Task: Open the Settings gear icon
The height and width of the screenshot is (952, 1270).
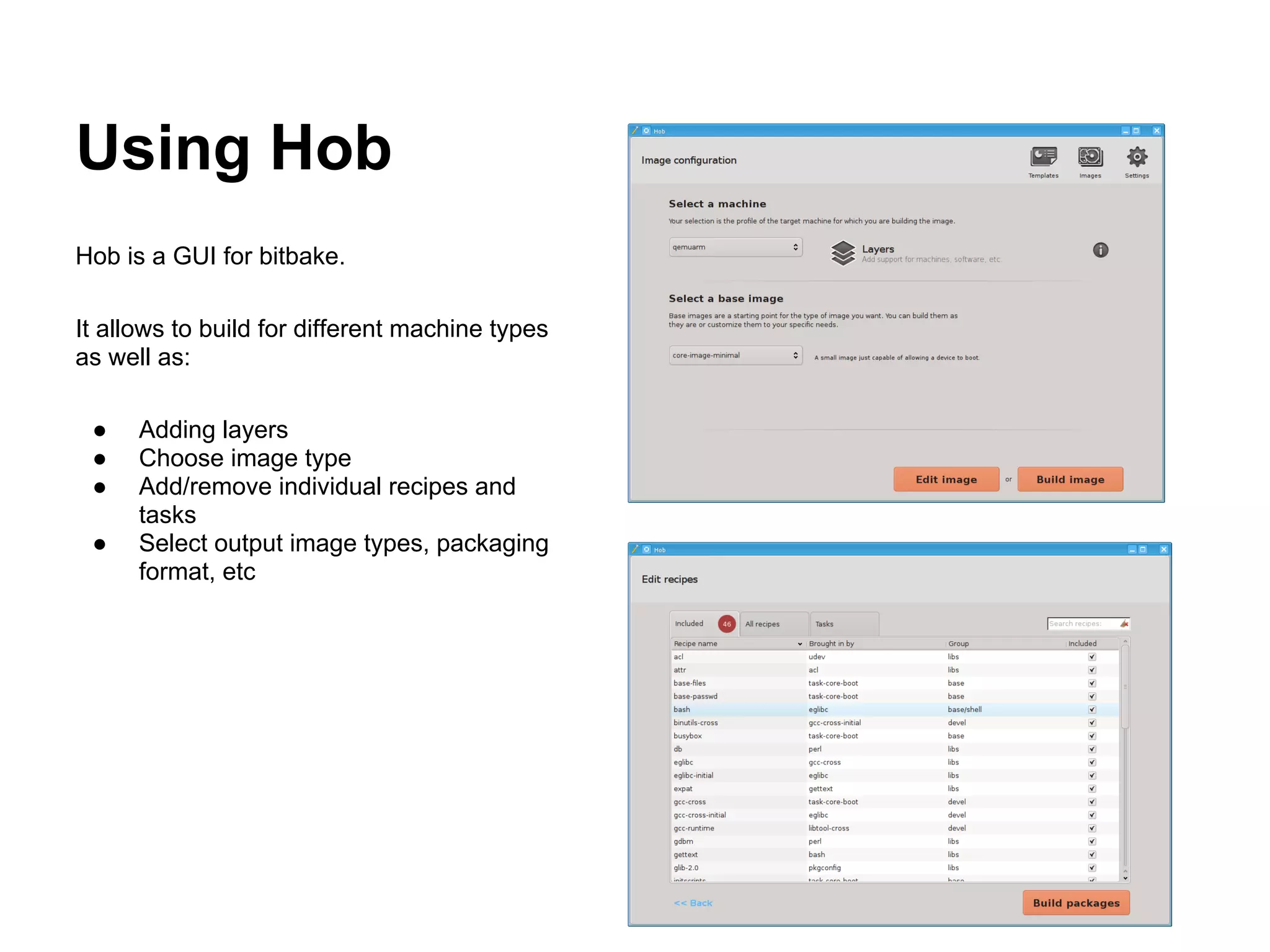Action: pyautogui.click(x=1137, y=157)
